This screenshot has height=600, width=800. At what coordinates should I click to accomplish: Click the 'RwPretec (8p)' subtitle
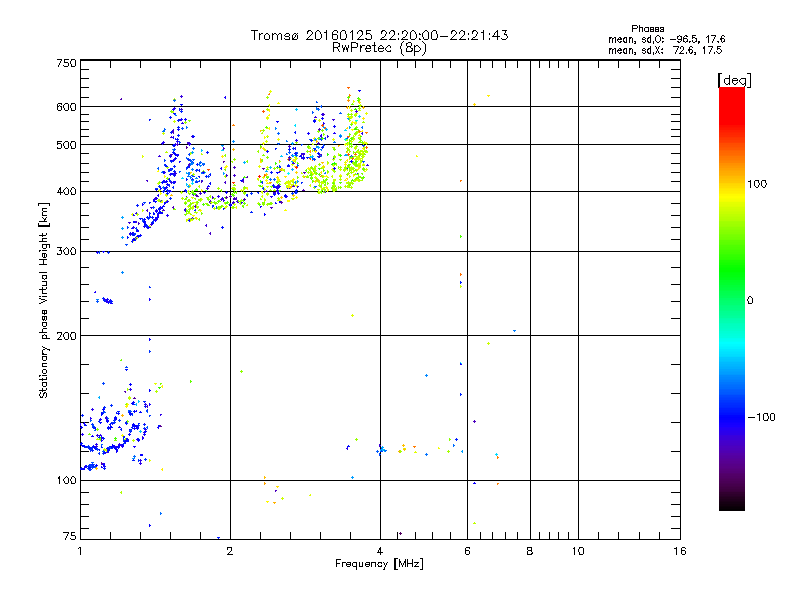(379, 48)
